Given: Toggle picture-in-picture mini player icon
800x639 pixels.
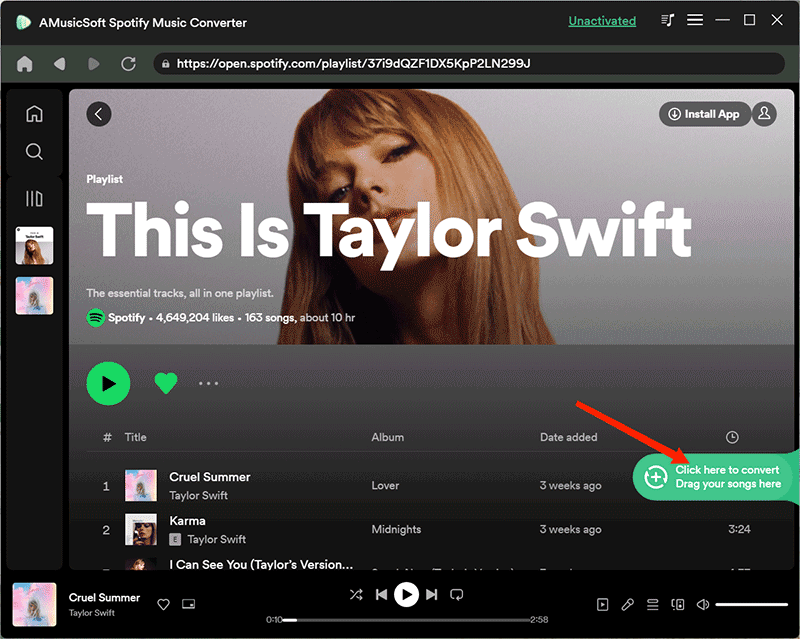Looking at the screenshot, I should pos(189,604).
